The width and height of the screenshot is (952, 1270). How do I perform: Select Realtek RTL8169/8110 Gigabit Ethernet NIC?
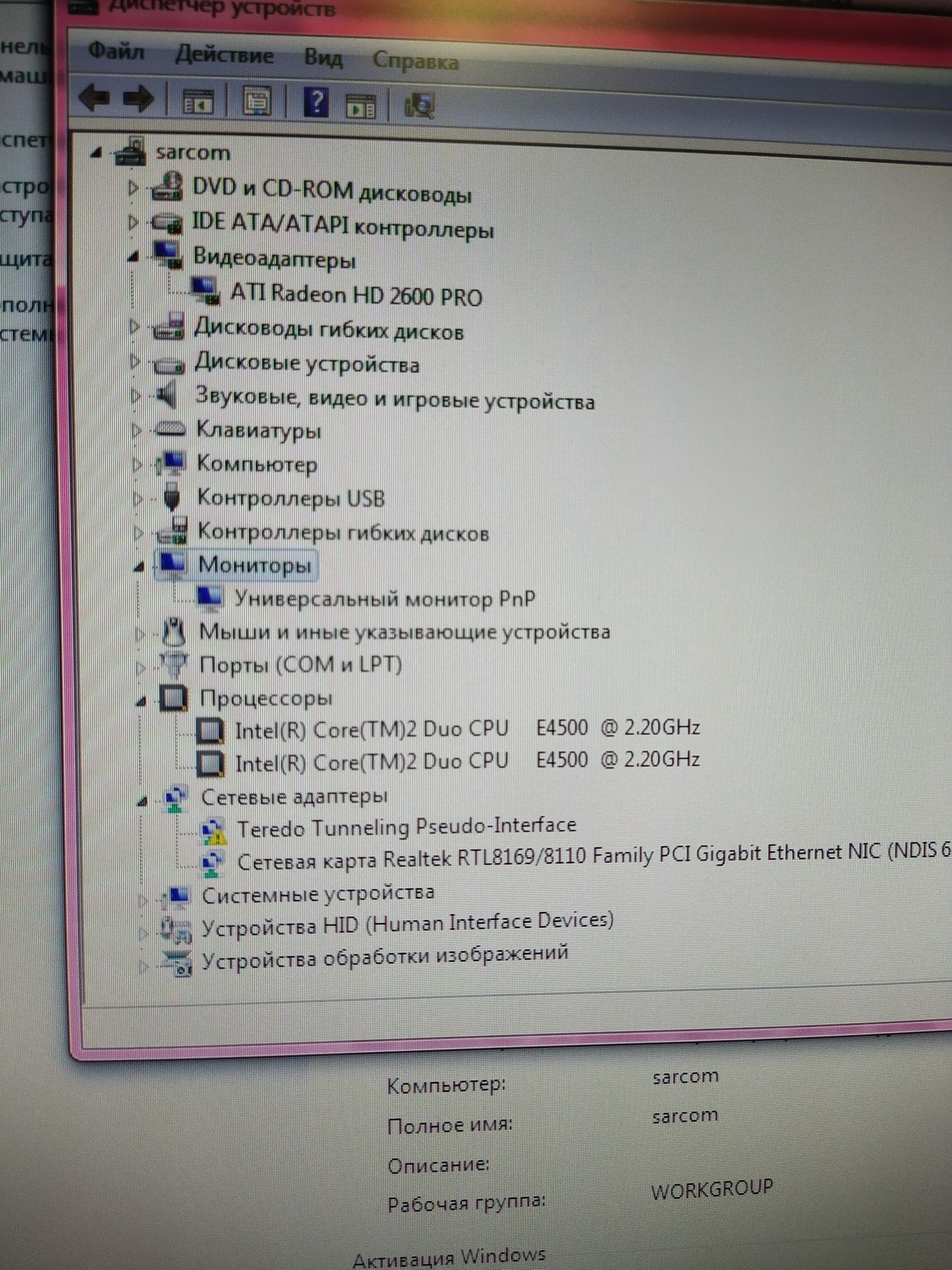(594, 857)
